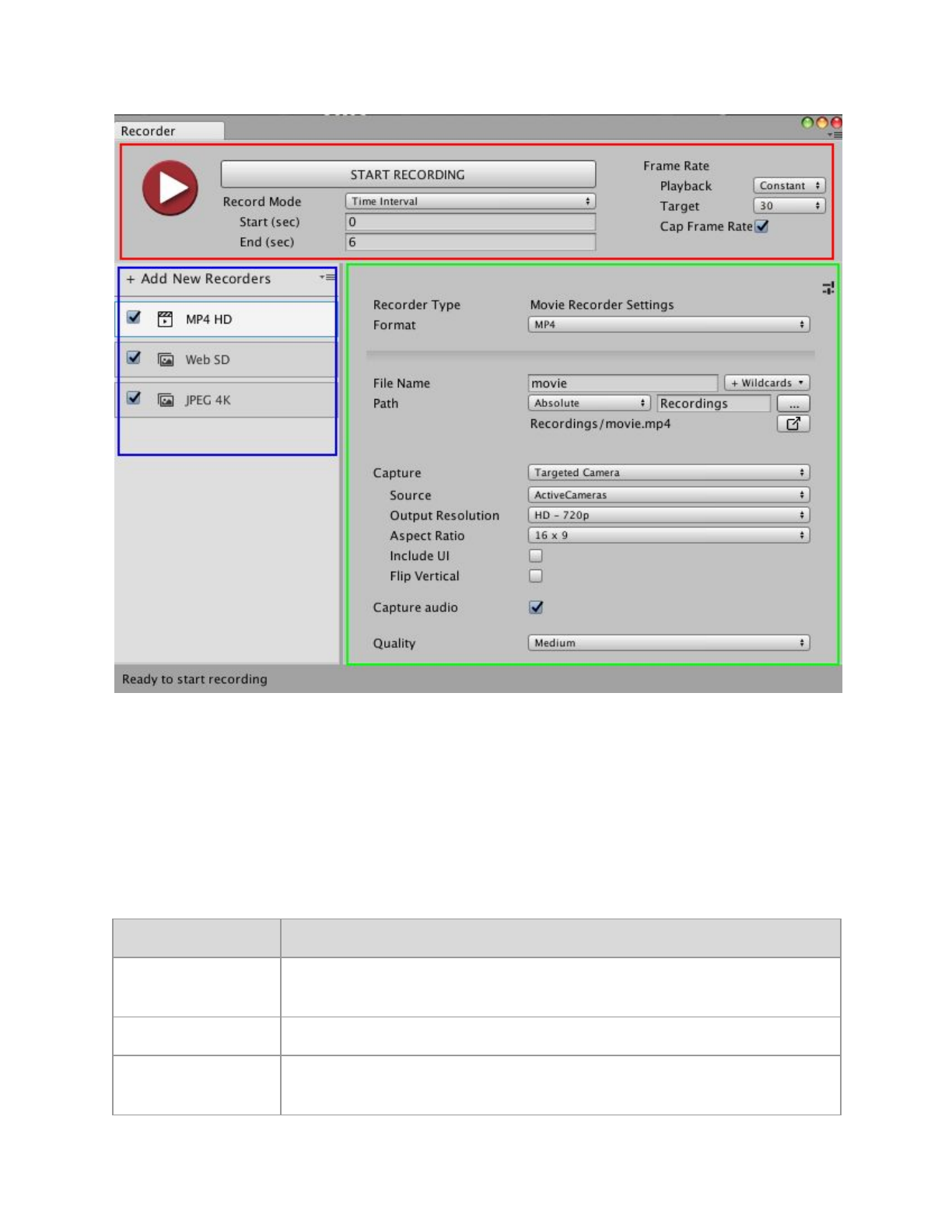The width and height of the screenshot is (952, 1232).
Task: Open the Target frame rate 30 dropdown
Action: click(789, 205)
